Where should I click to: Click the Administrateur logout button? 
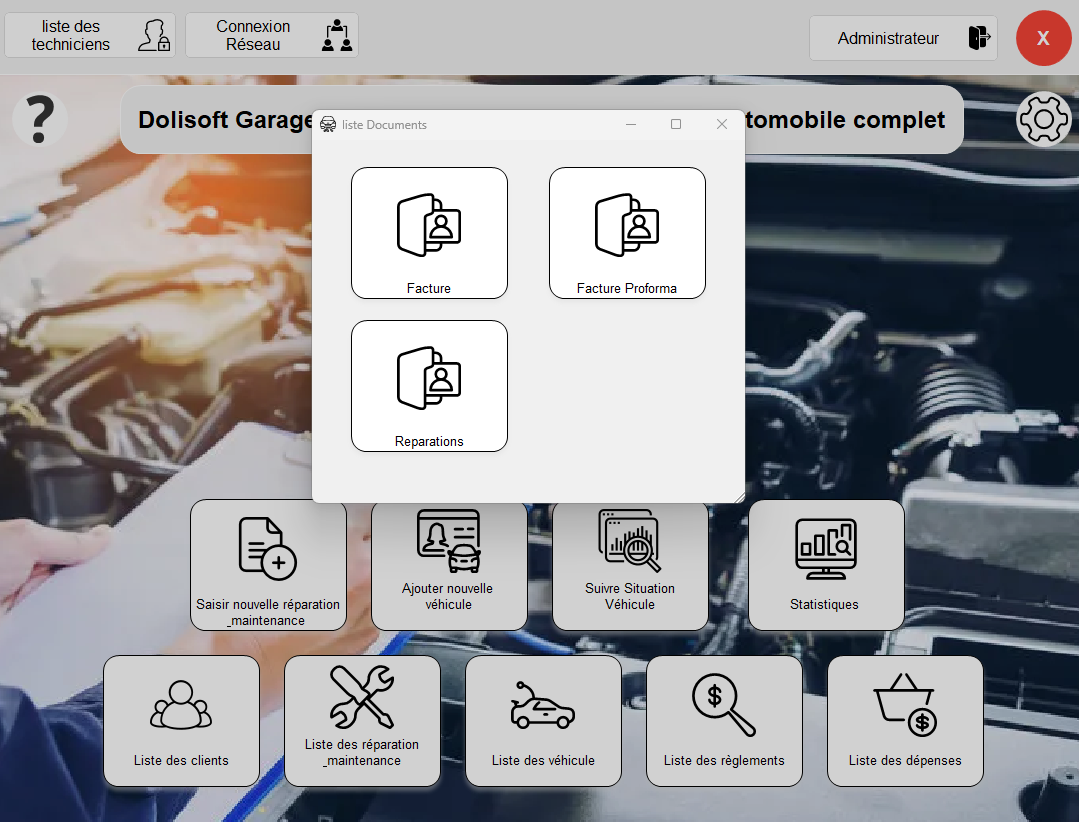click(x=902, y=38)
